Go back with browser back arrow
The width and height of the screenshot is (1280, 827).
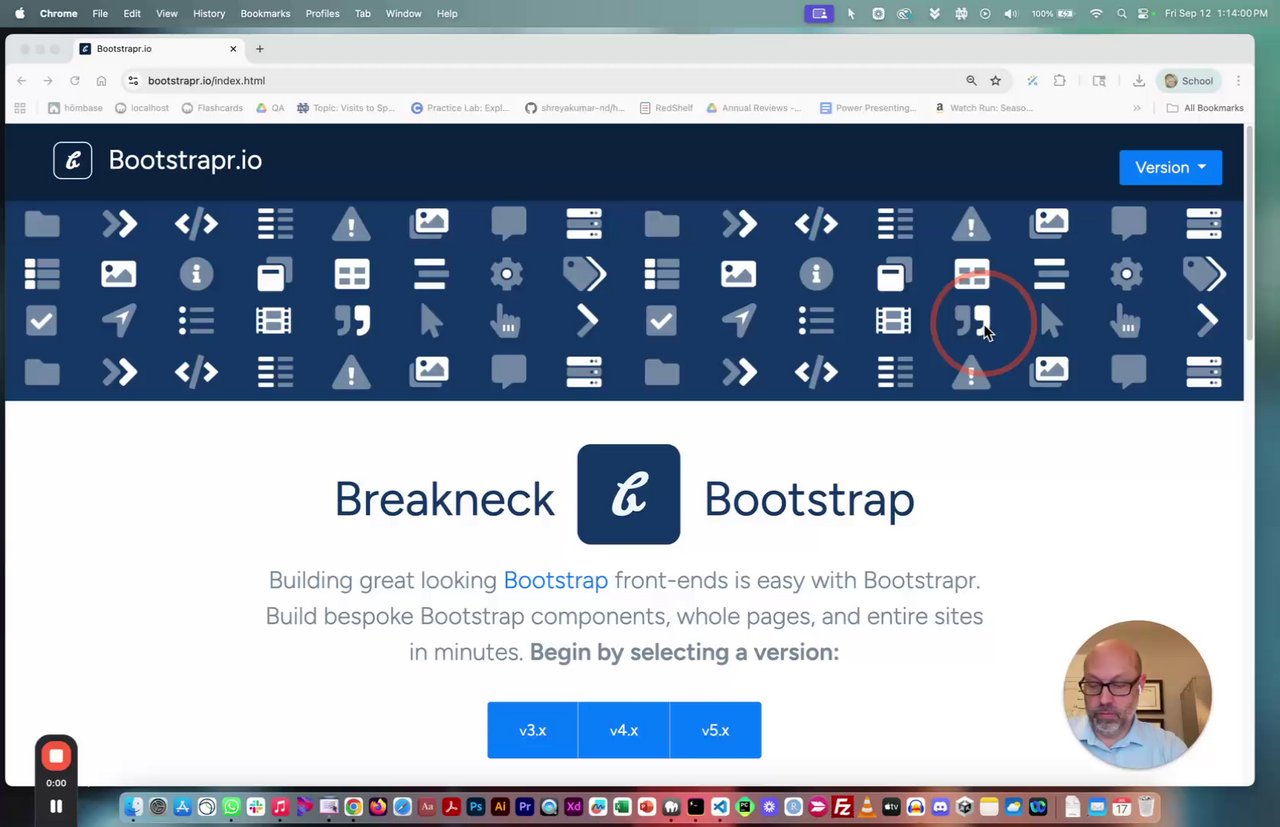[x=21, y=81]
